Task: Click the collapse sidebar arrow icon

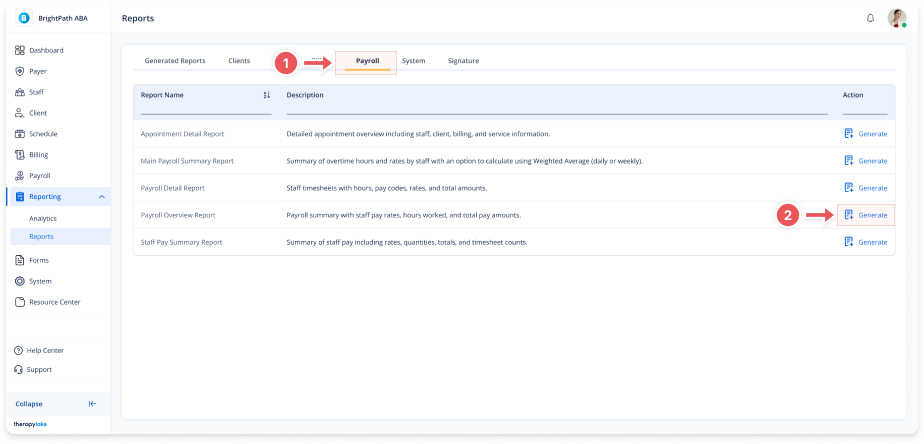Action: tap(92, 404)
